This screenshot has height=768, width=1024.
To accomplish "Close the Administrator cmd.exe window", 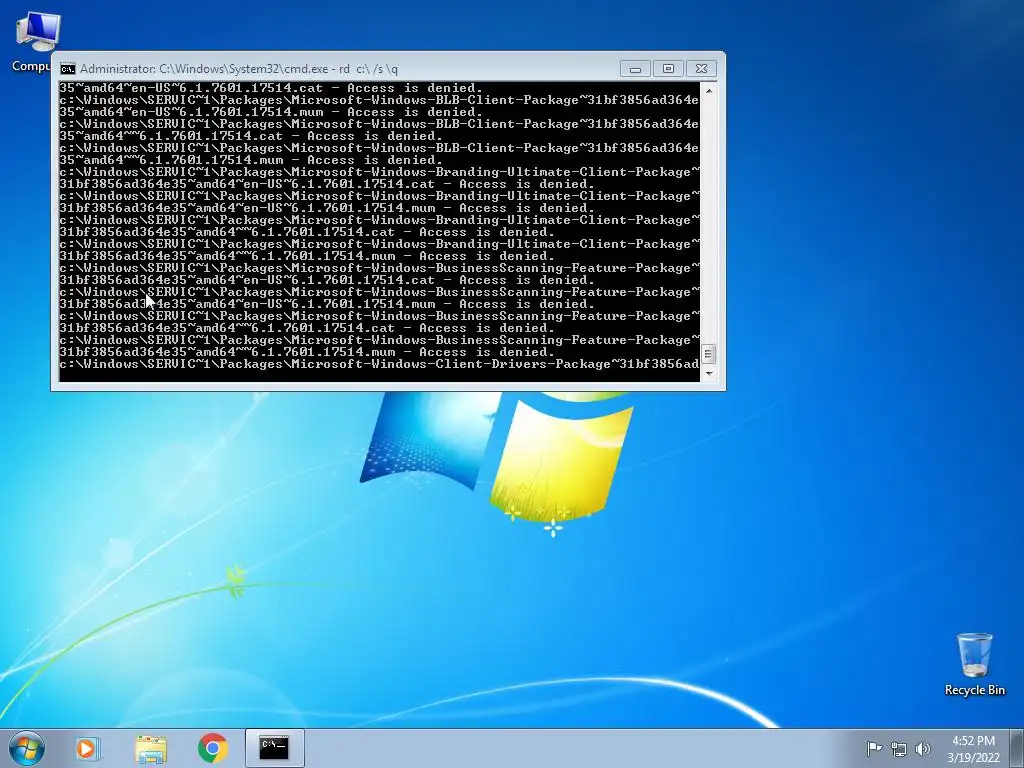I will click(701, 69).
